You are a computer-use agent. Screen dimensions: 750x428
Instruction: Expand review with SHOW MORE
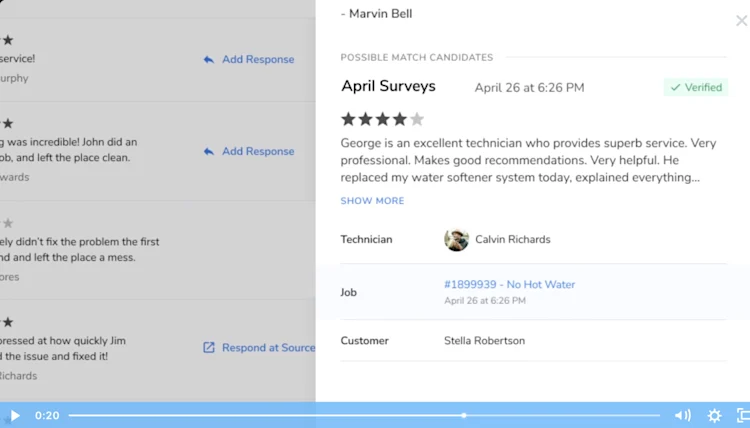372,201
